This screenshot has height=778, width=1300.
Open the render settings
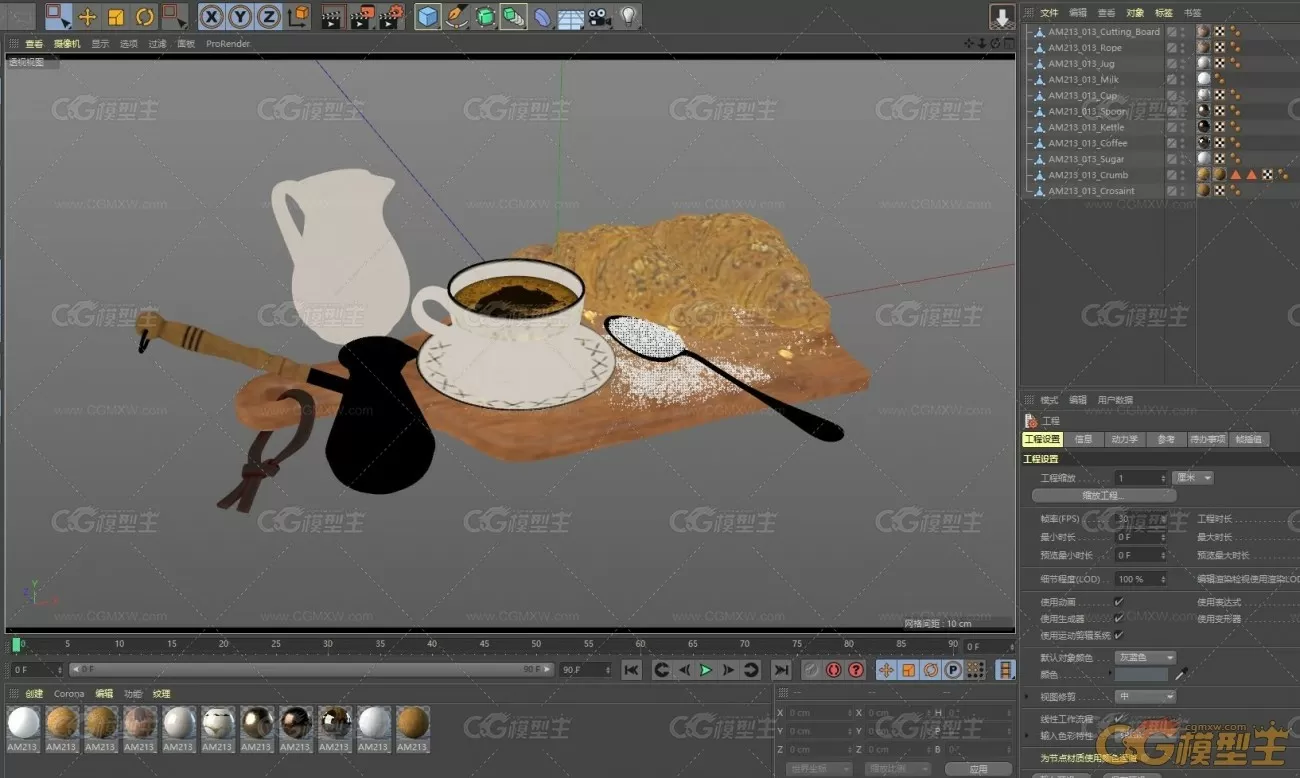click(x=392, y=16)
